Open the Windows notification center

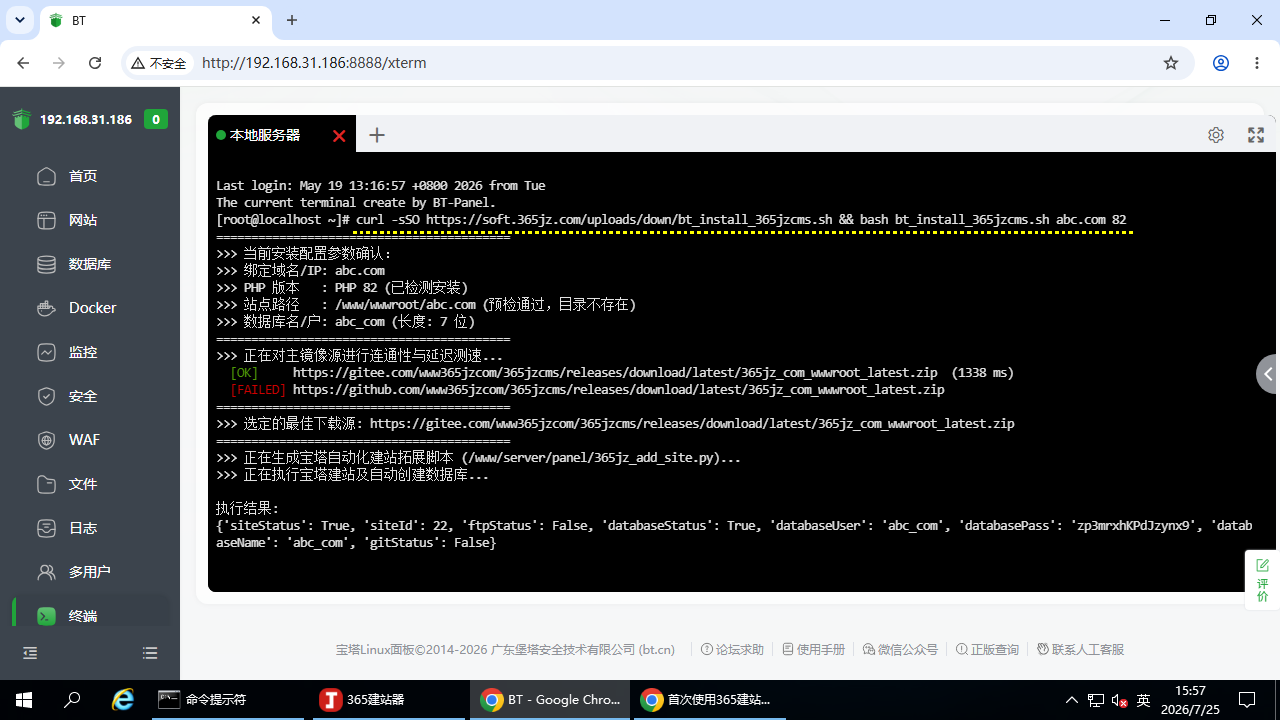1247,700
